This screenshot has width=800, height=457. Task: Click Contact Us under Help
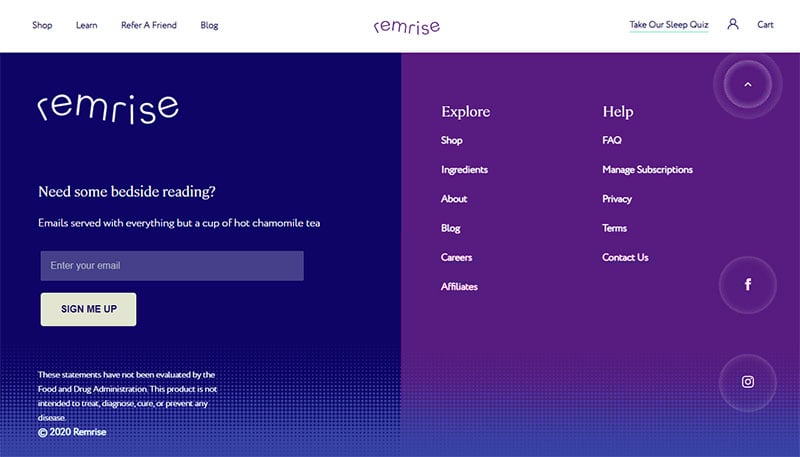pyautogui.click(x=625, y=258)
